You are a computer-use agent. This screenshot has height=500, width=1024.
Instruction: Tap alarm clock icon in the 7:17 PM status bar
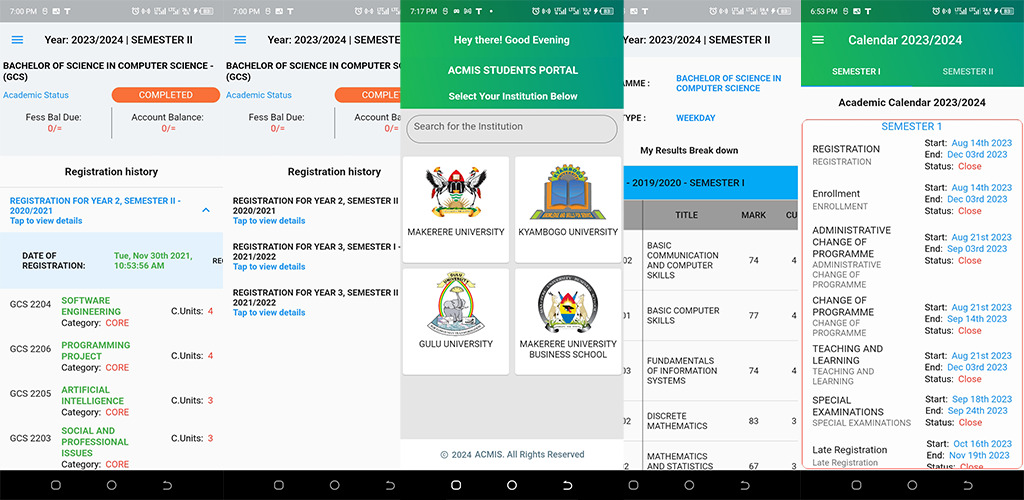coord(536,11)
